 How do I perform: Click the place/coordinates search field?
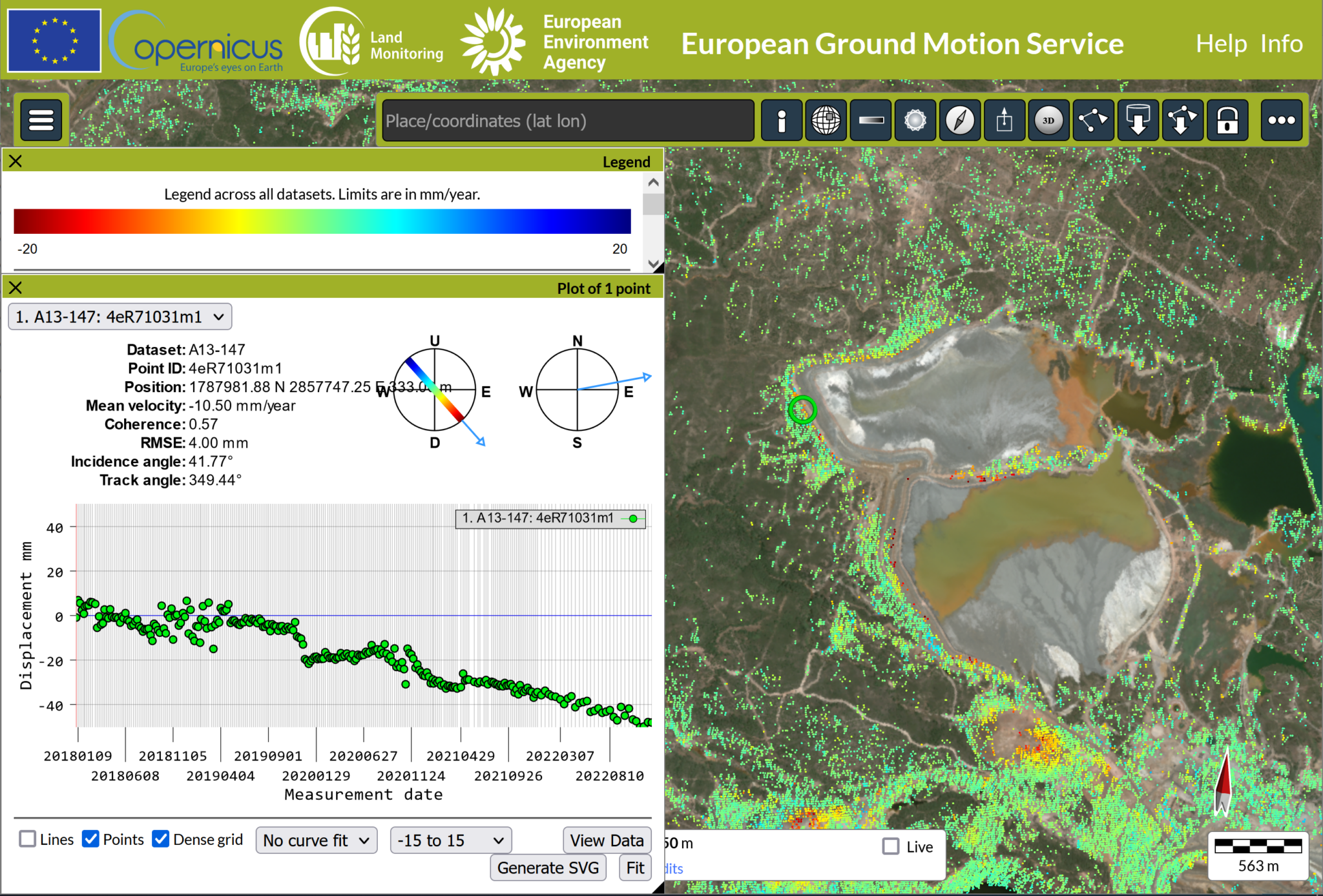[x=567, y=121]
